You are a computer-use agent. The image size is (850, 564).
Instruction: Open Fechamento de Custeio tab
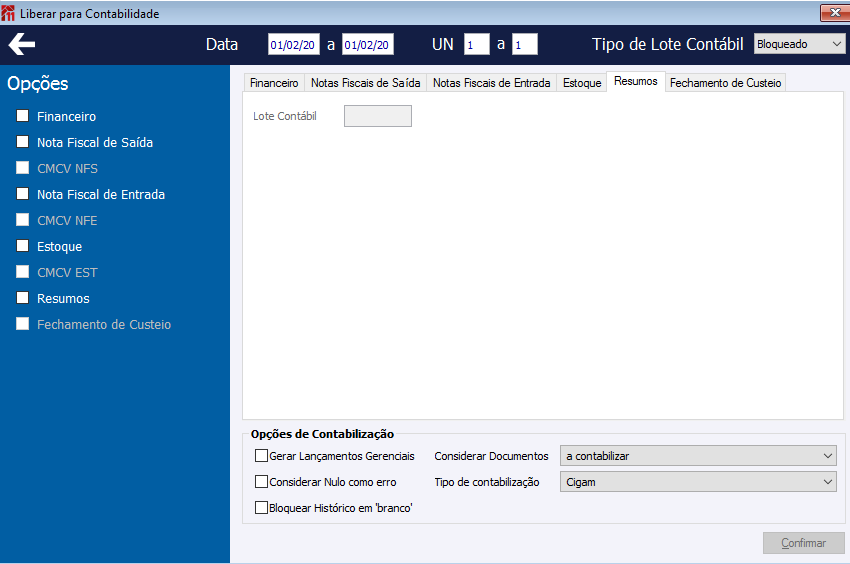tap(725, 83)
